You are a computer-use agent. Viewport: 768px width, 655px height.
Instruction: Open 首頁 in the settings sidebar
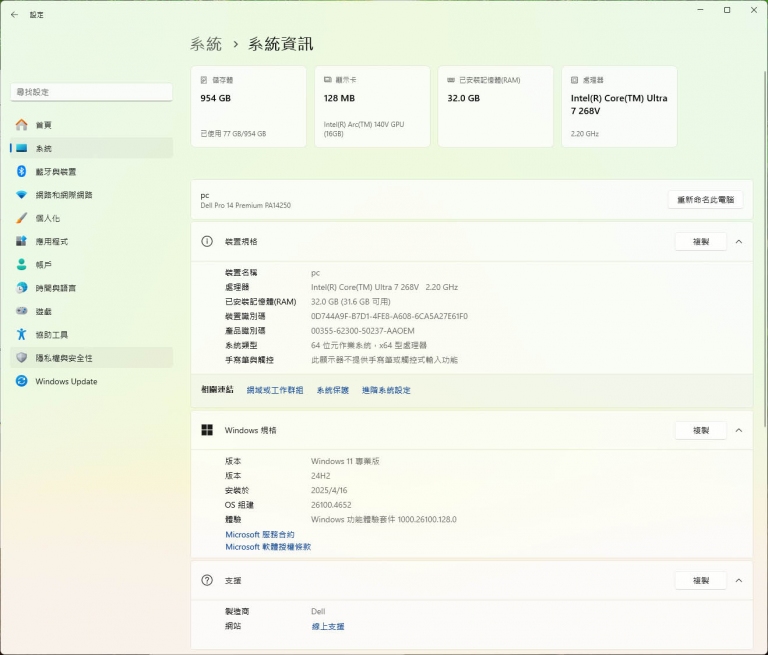coord(91,125)
